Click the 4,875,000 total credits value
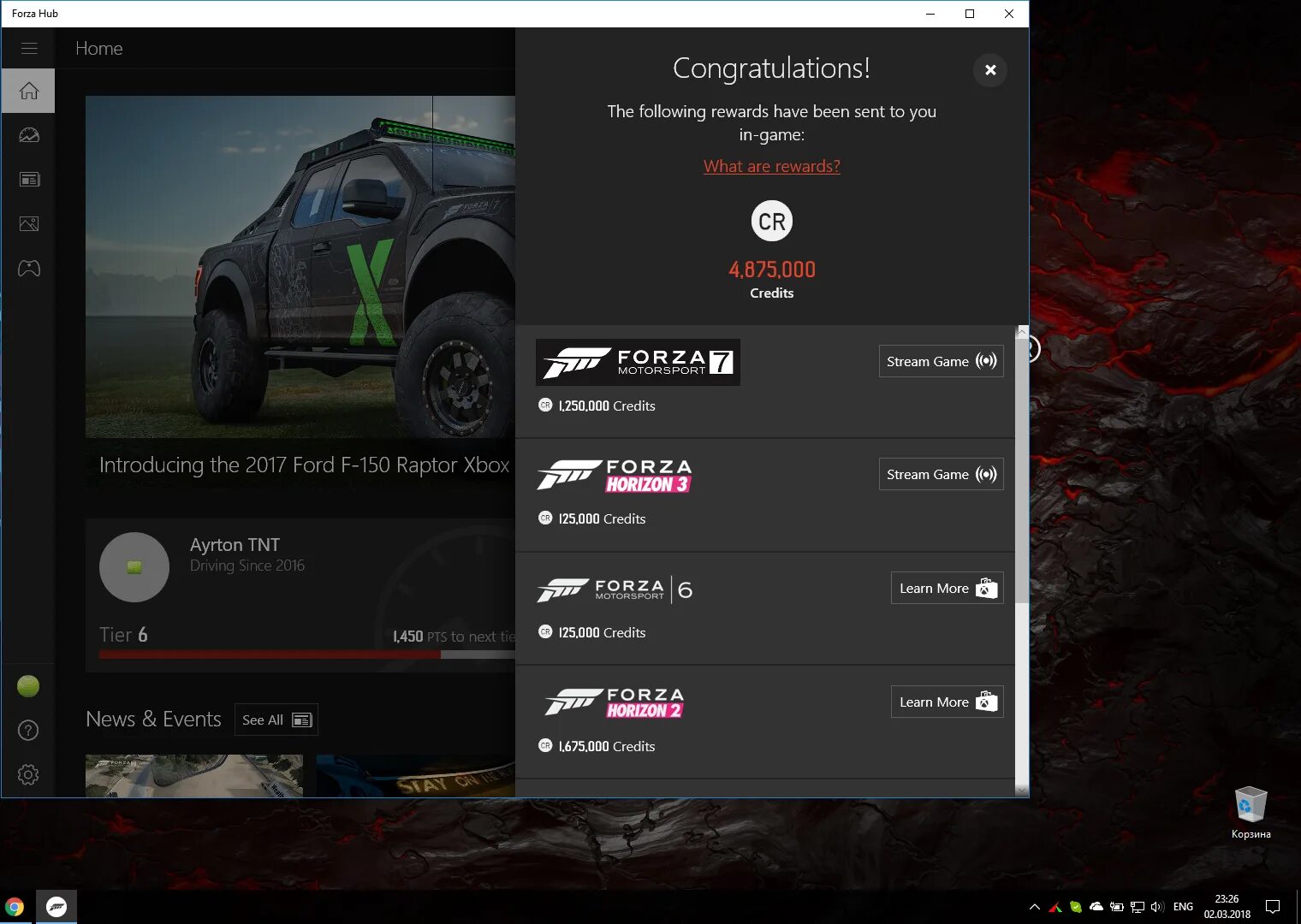The width and height of the screenshot is (1301, 924). point(772,269)
